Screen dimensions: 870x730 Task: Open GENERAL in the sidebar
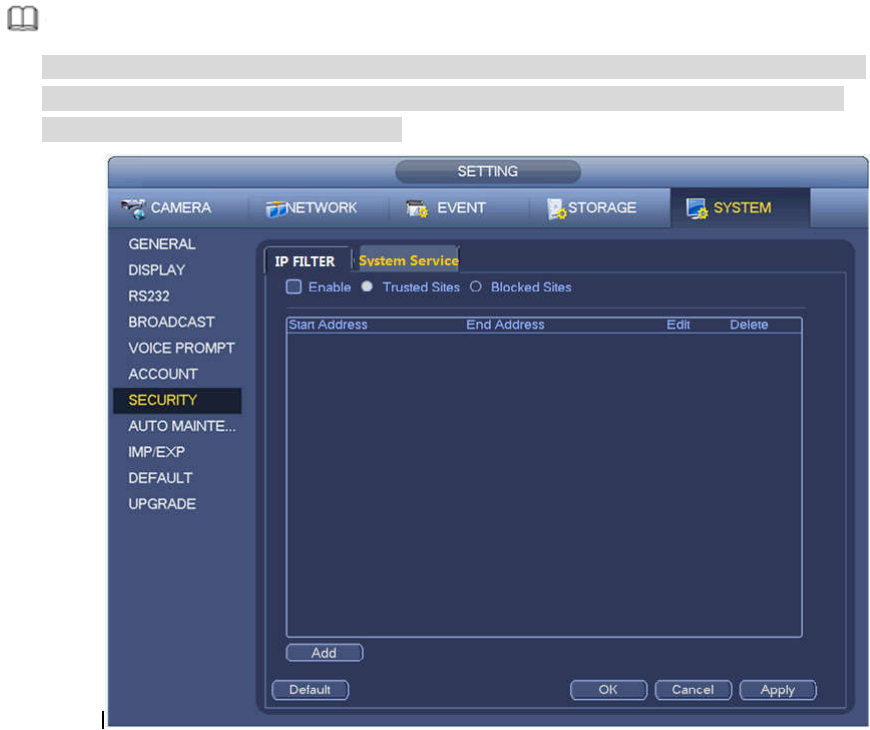[162, 244]
